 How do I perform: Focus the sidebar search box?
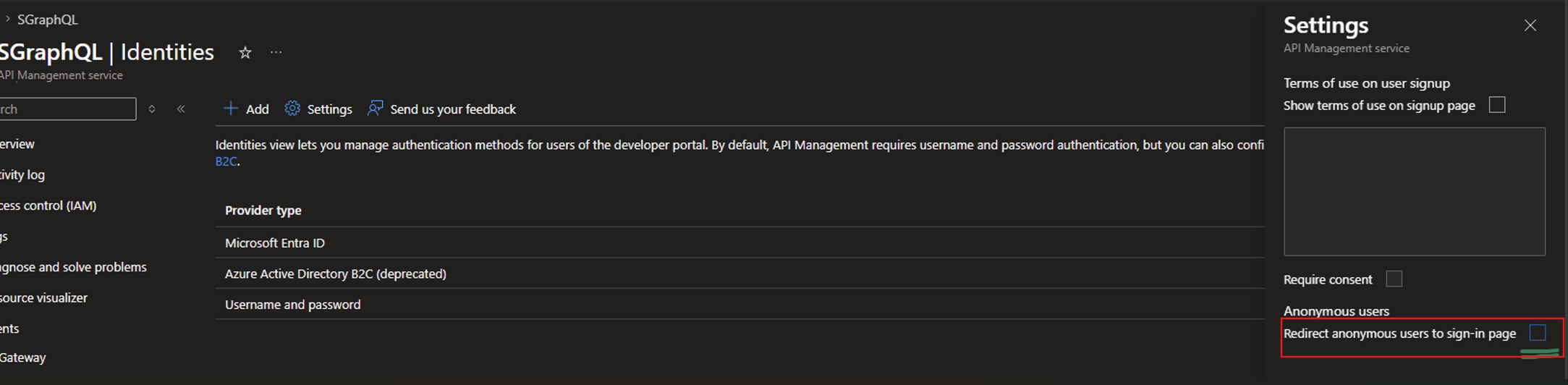pos(67,109)
